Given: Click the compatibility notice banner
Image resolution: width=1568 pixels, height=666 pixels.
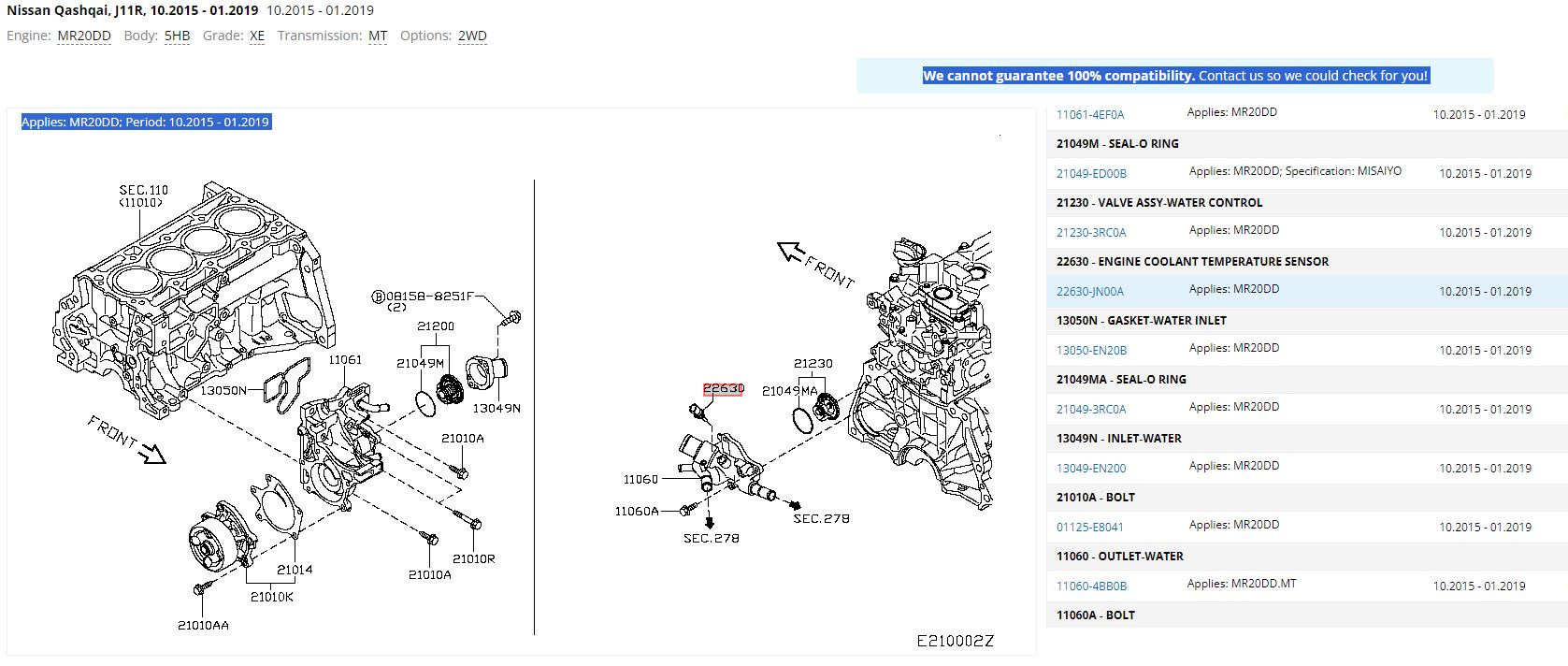Looking at the screenshot, I should click(1175, 76).
